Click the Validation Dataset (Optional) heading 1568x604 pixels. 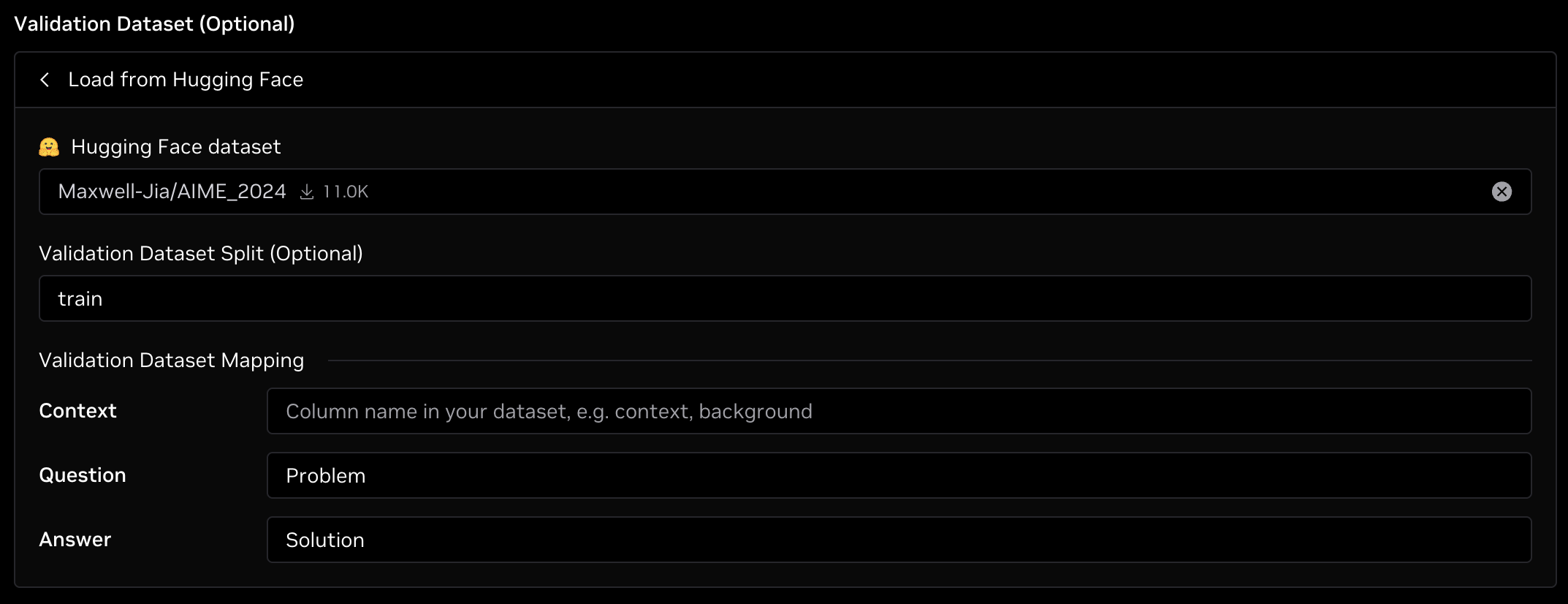click(154, 24)
